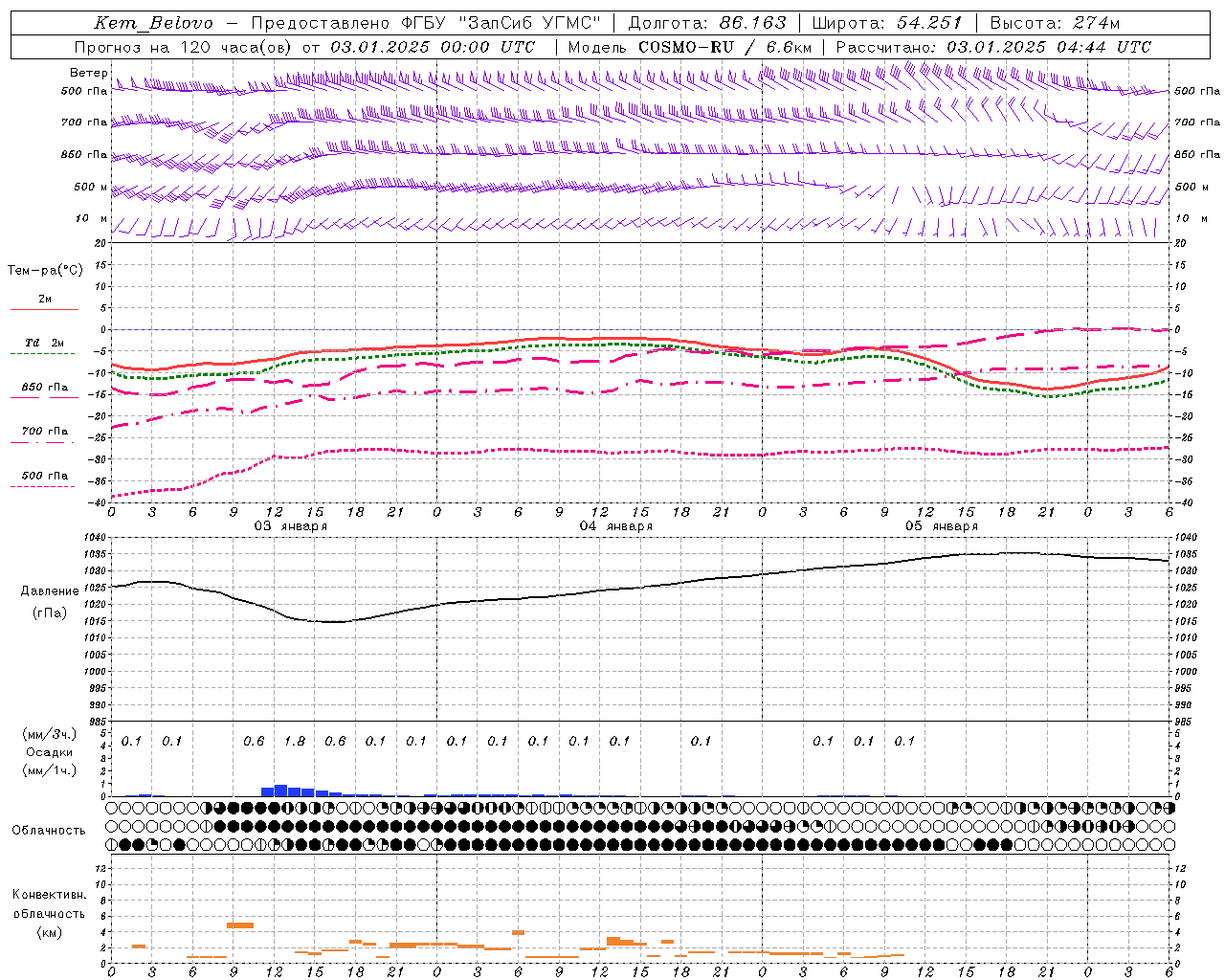Select the 'Давление' pressure panel label
The width and height of the screenshot is (1225, 980).
pyautogui.click(x=50, y=591)
